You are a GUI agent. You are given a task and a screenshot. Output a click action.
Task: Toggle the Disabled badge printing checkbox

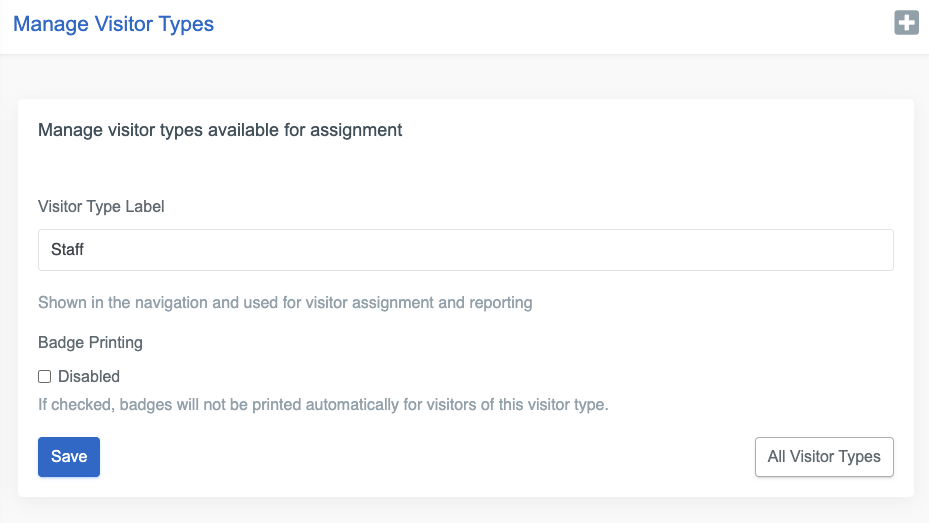(x=44, y=377)
